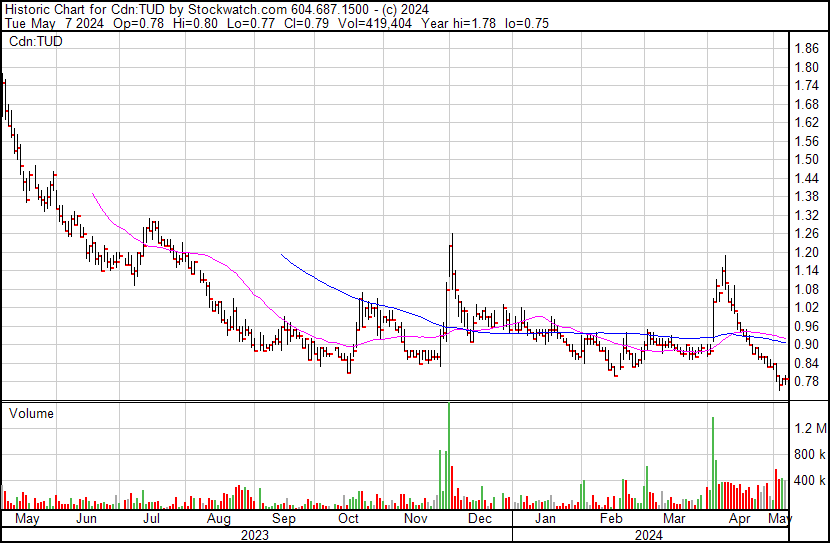Select the 'Vol=419,404' volume value
The height and width of the screenshot is (543, 830).
tap(374, 23)
